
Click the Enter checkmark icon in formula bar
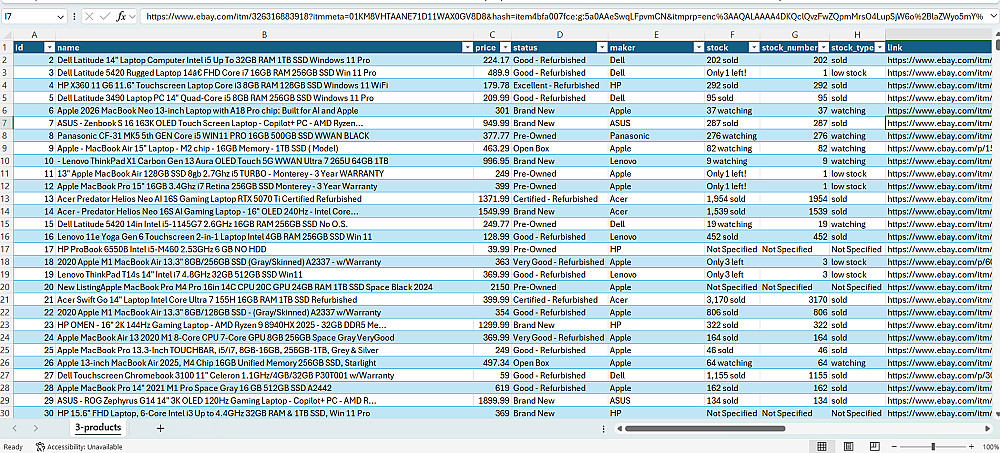(x=105, y=17)
